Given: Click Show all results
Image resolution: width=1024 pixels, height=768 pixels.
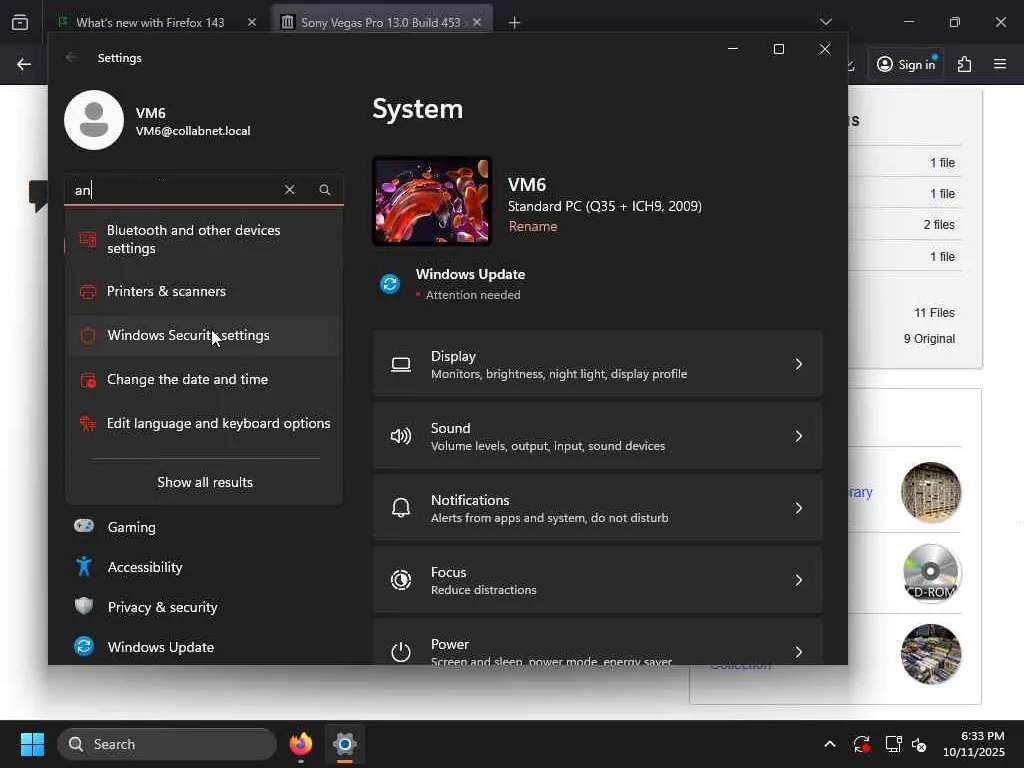Looking at the screenshot, I should [205, 482].
